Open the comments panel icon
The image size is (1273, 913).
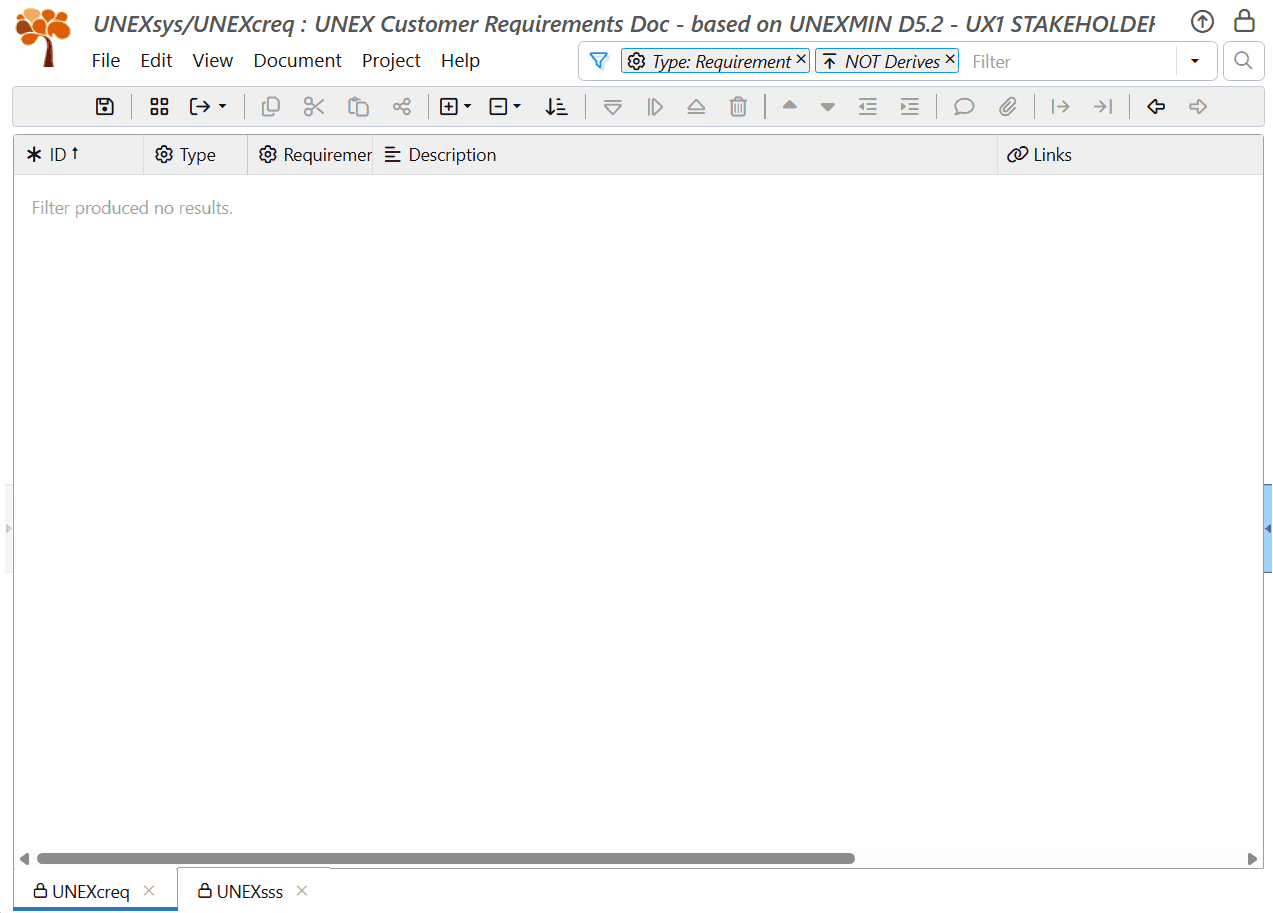(962, 106)
